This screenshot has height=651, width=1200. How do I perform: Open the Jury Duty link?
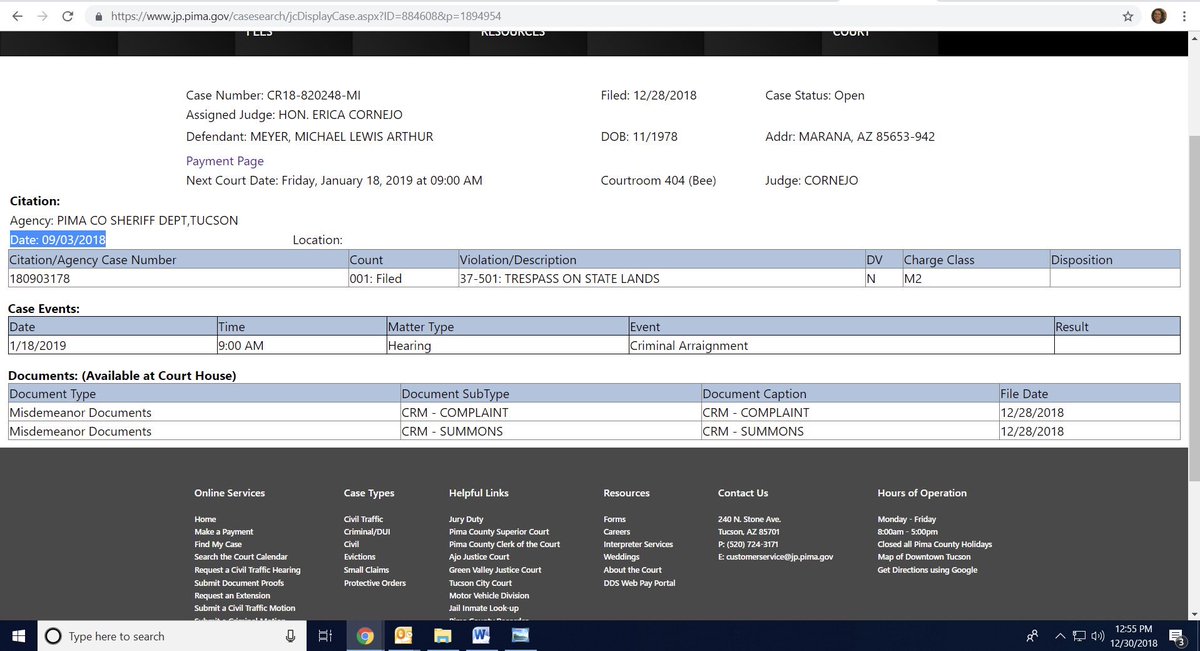466,519
